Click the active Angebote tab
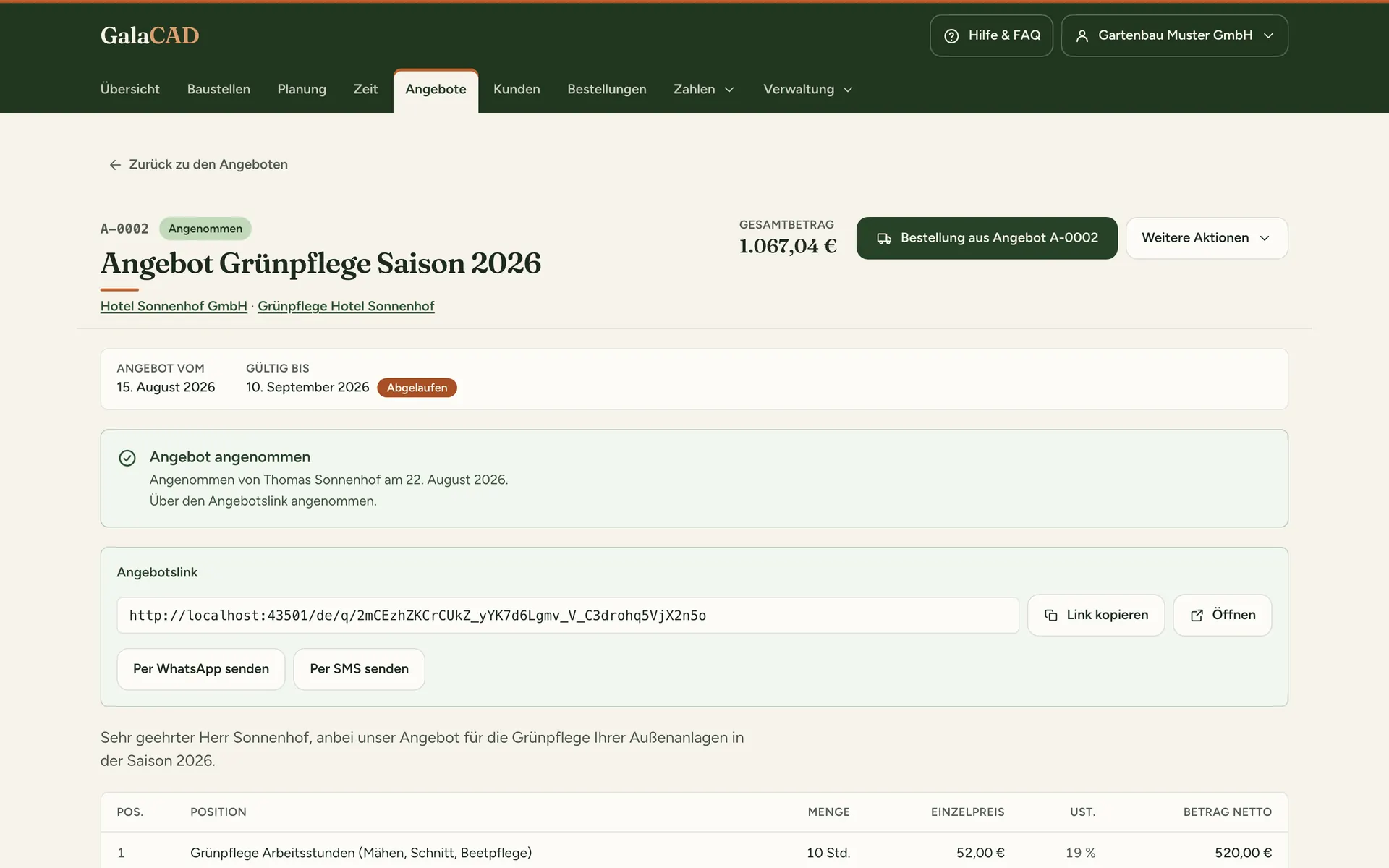The height and width of the screenshot is (868, 1389). [x=436, y=90]
